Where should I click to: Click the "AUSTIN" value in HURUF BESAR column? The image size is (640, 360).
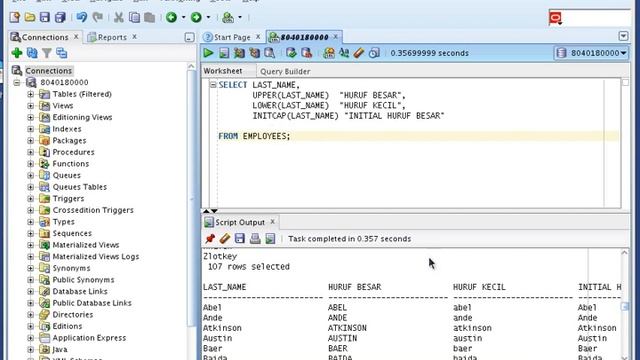[342, 338]
